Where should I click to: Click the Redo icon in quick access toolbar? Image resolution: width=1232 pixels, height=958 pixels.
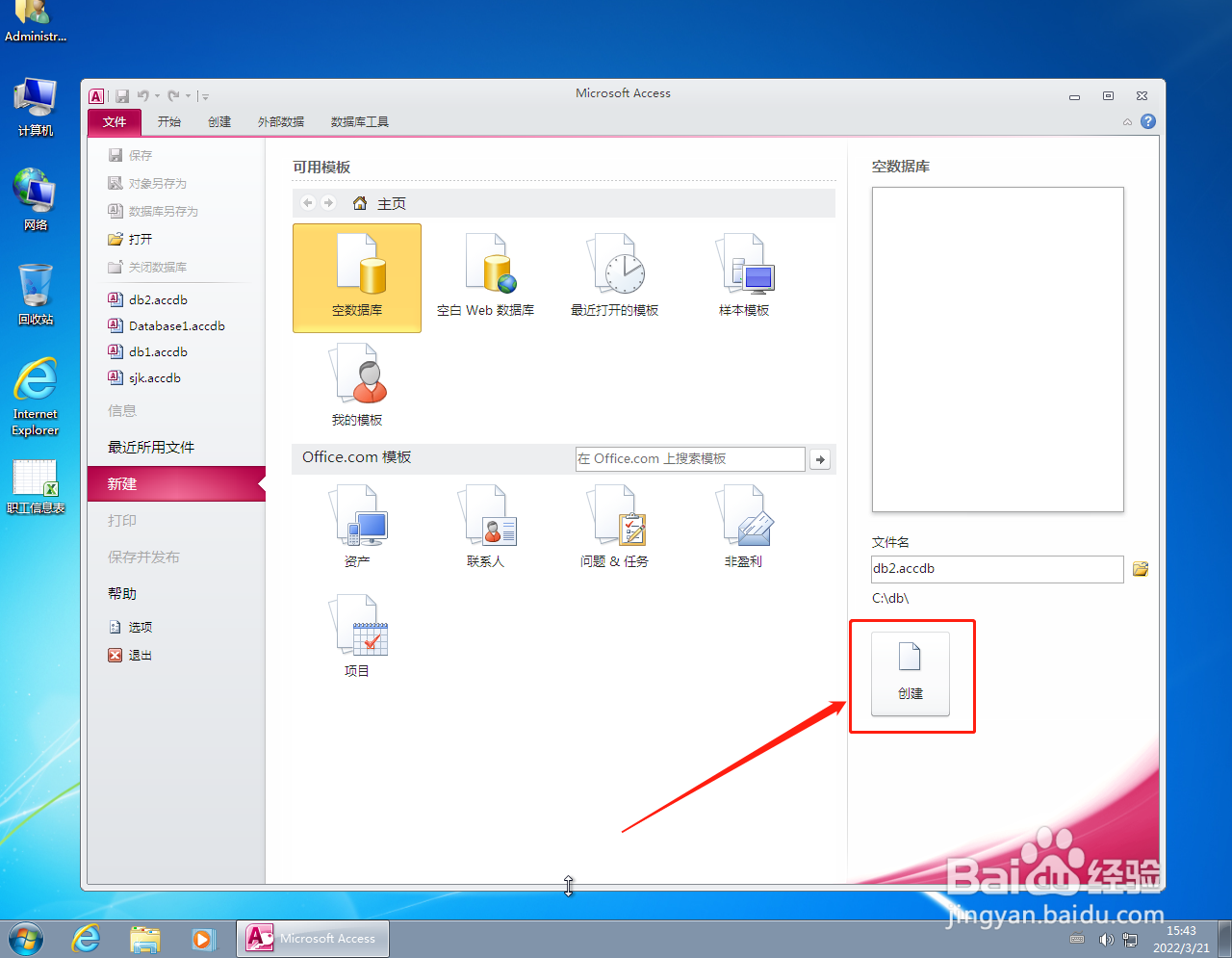point(173,95)
